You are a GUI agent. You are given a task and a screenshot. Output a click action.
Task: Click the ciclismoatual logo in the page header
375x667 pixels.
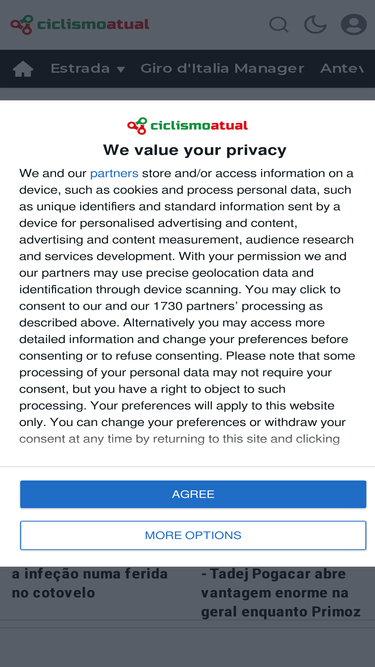point(80,24)
